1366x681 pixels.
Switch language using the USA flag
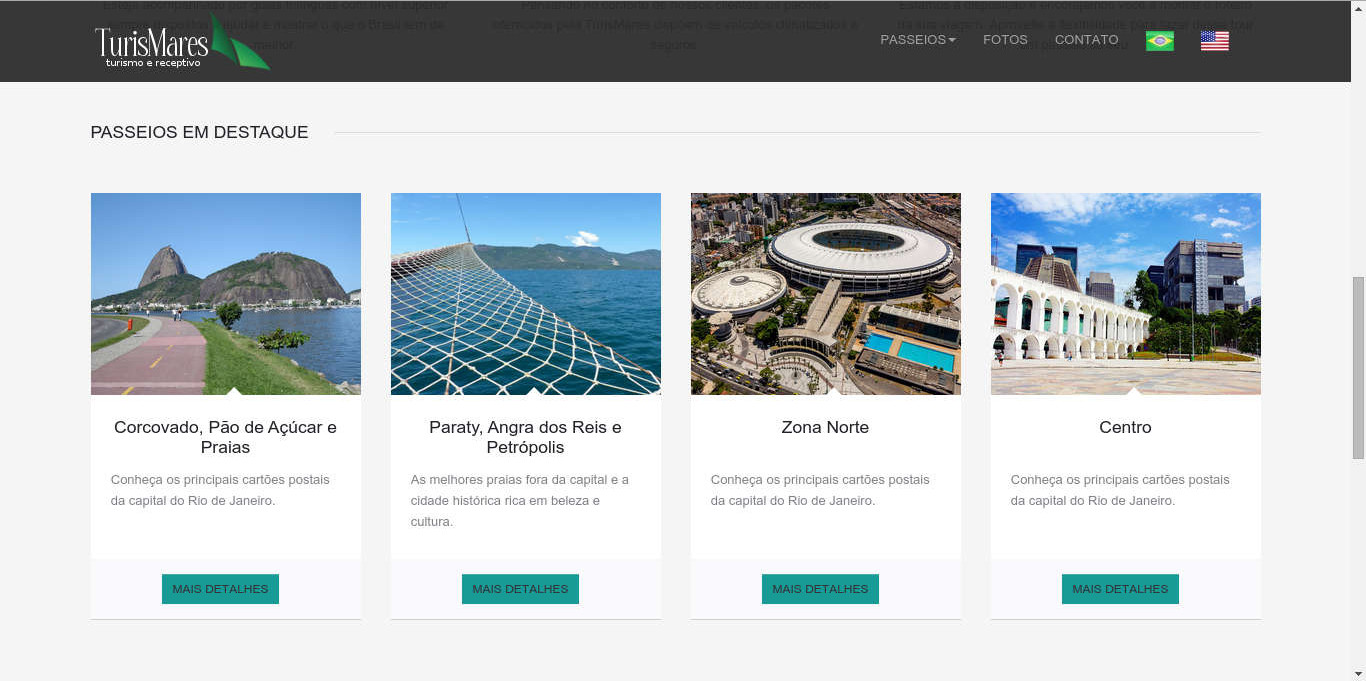point(1215,41)
